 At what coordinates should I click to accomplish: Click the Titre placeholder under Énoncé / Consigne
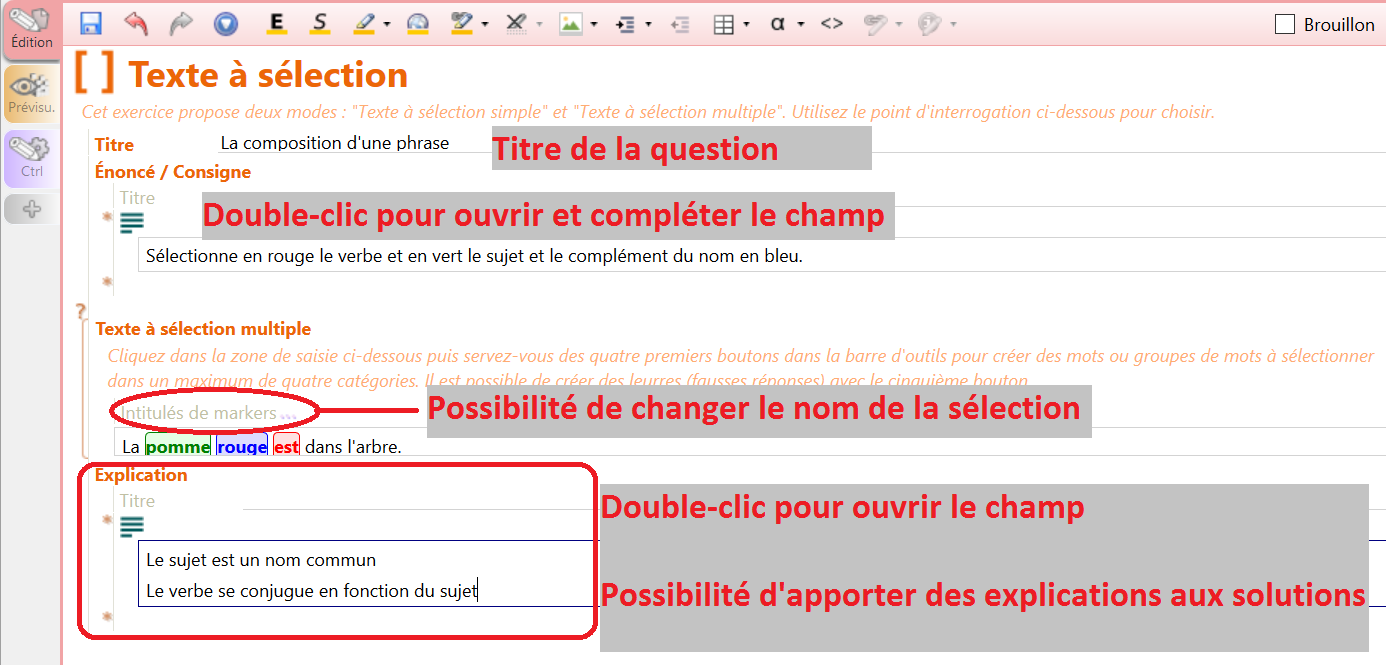coord(137,198)
